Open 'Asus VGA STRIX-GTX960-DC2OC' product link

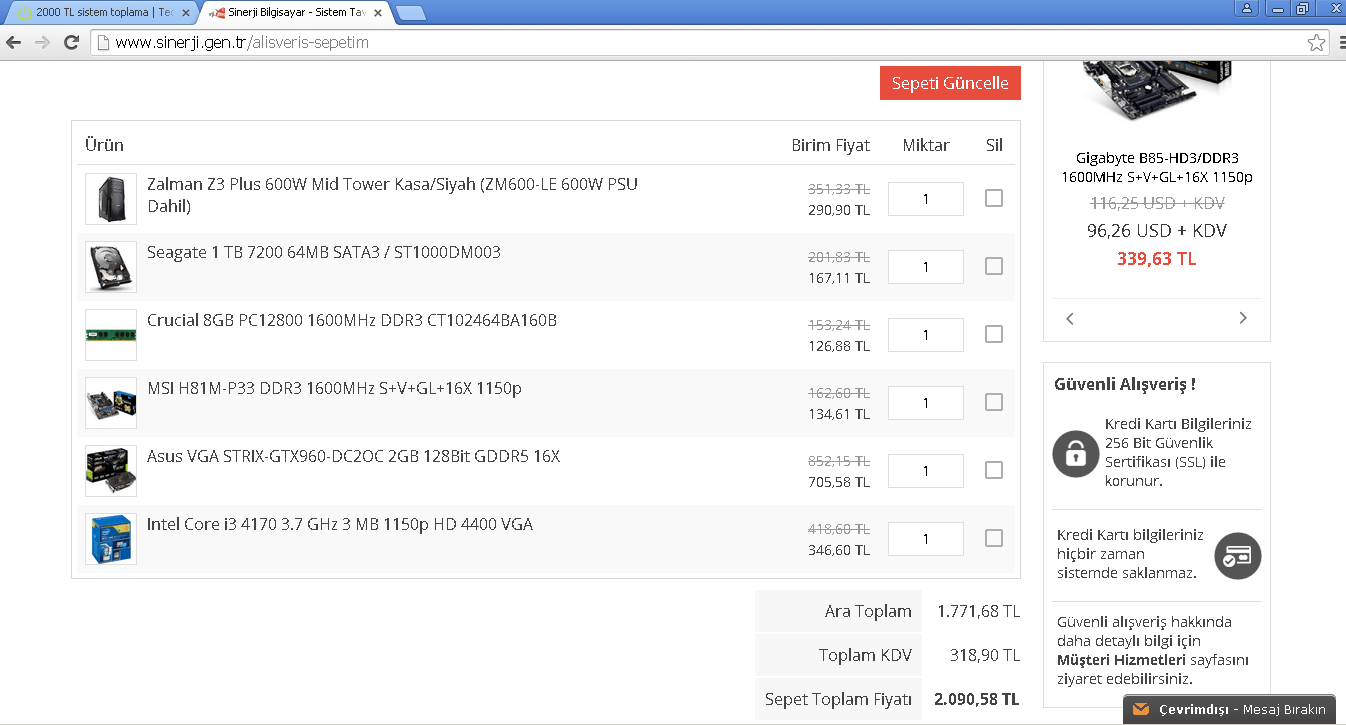click(353, 456)
